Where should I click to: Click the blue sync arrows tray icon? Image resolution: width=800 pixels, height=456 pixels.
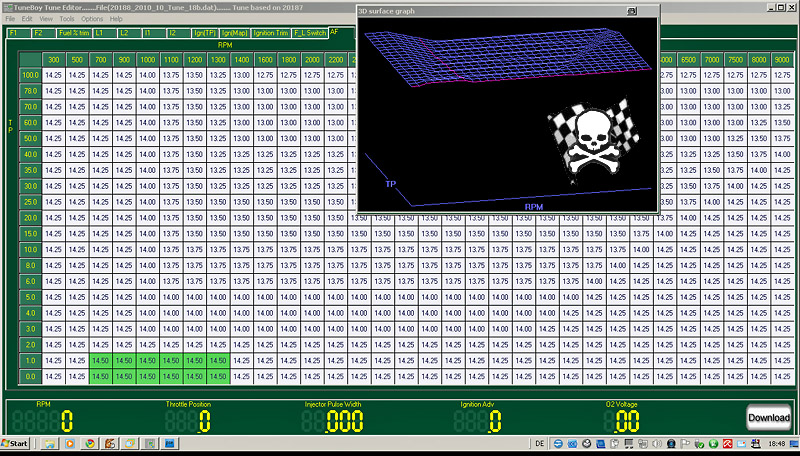click(x=558, y=444)
